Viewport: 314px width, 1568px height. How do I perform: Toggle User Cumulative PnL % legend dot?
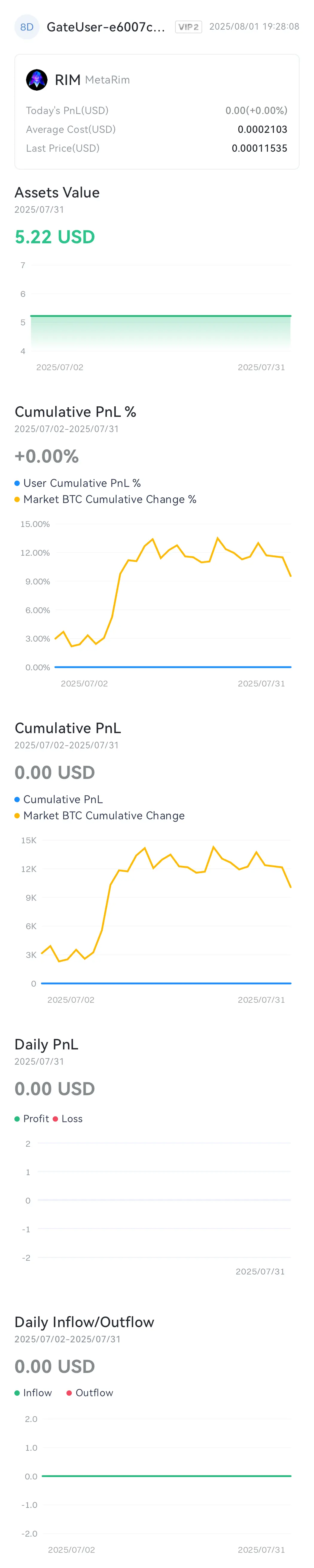pyautogui.click(x=17, y=483)
